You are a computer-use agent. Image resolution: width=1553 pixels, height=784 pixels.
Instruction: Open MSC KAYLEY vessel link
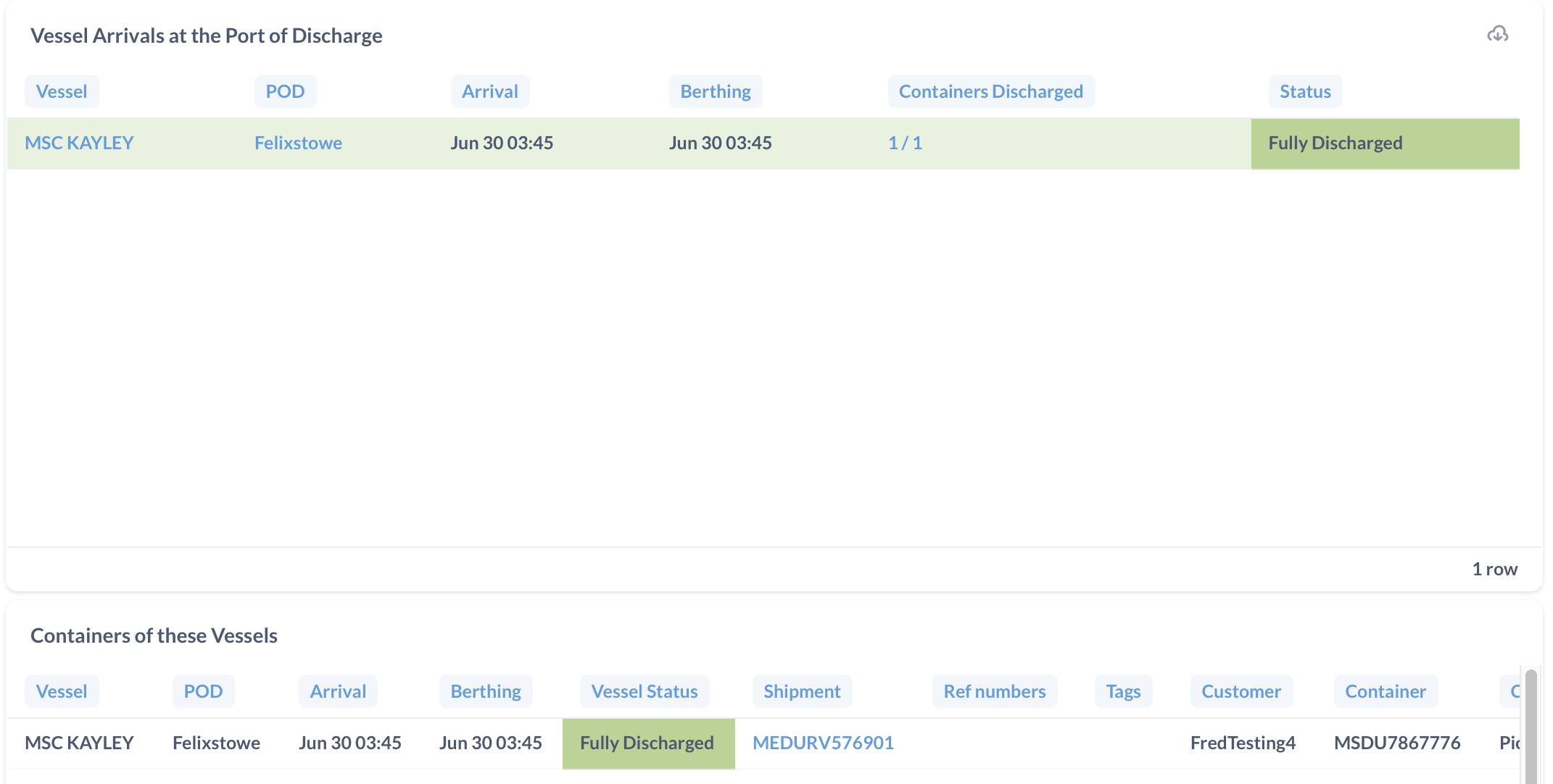(79, 143)
